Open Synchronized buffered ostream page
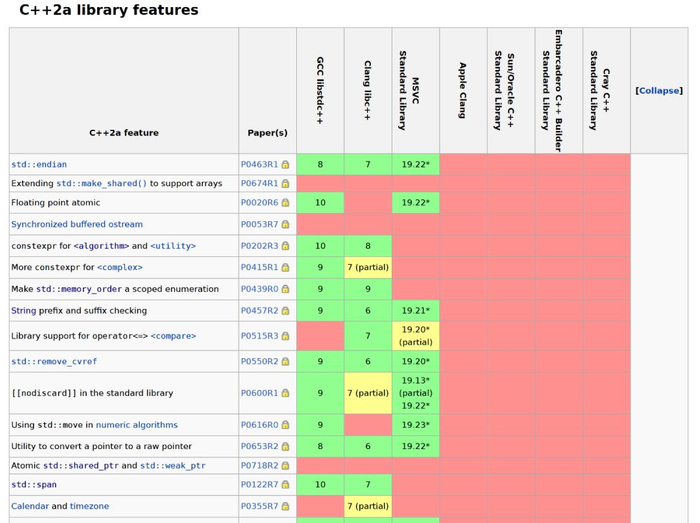This screenshot has height=523, width=700. (77, 225)
